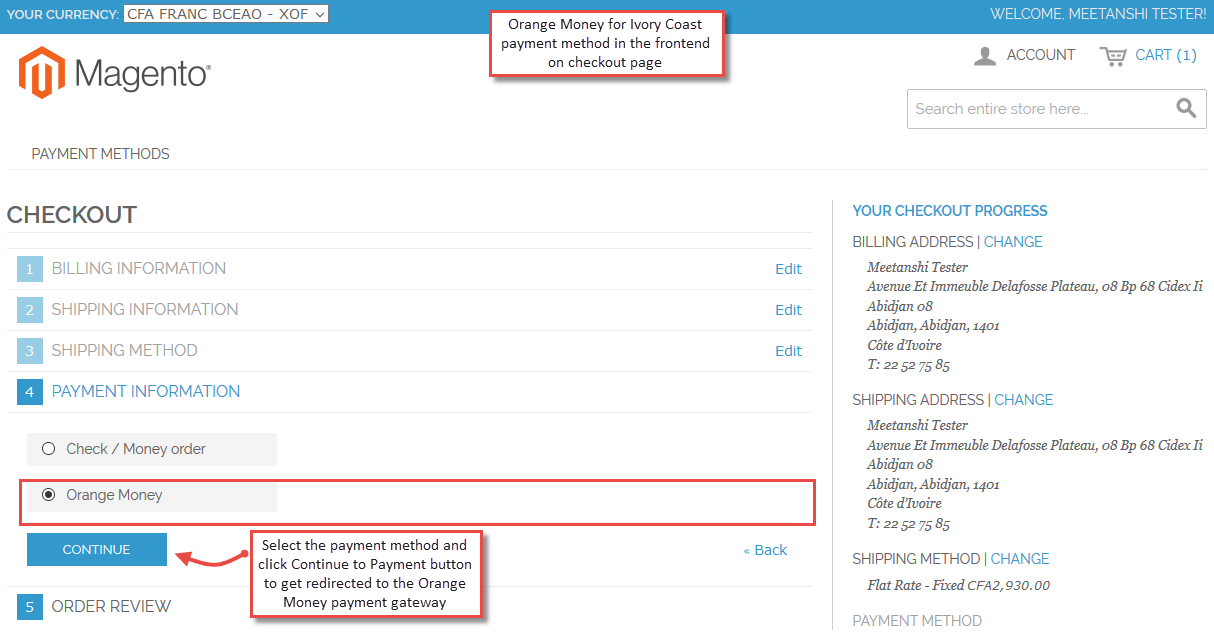Click step number 2 badge
Screen dimensions: 1214x634
pyautogui.click(x=30, y=310)
